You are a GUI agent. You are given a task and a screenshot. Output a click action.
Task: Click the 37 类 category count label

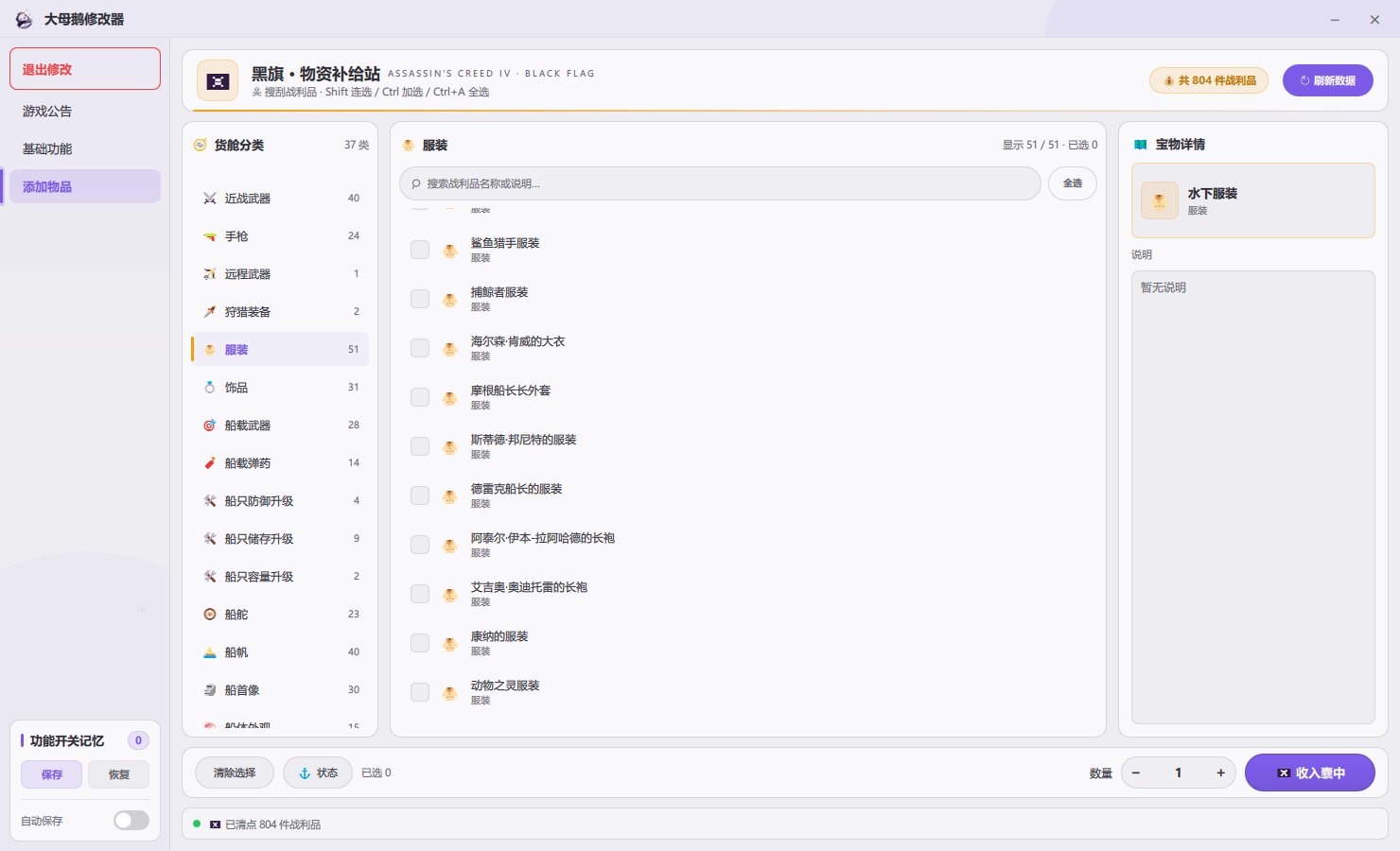357,145
